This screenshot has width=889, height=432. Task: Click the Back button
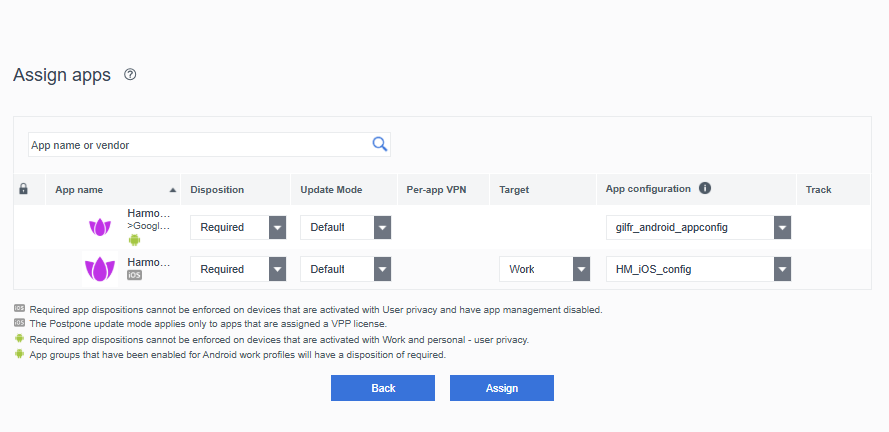point(383,388)
